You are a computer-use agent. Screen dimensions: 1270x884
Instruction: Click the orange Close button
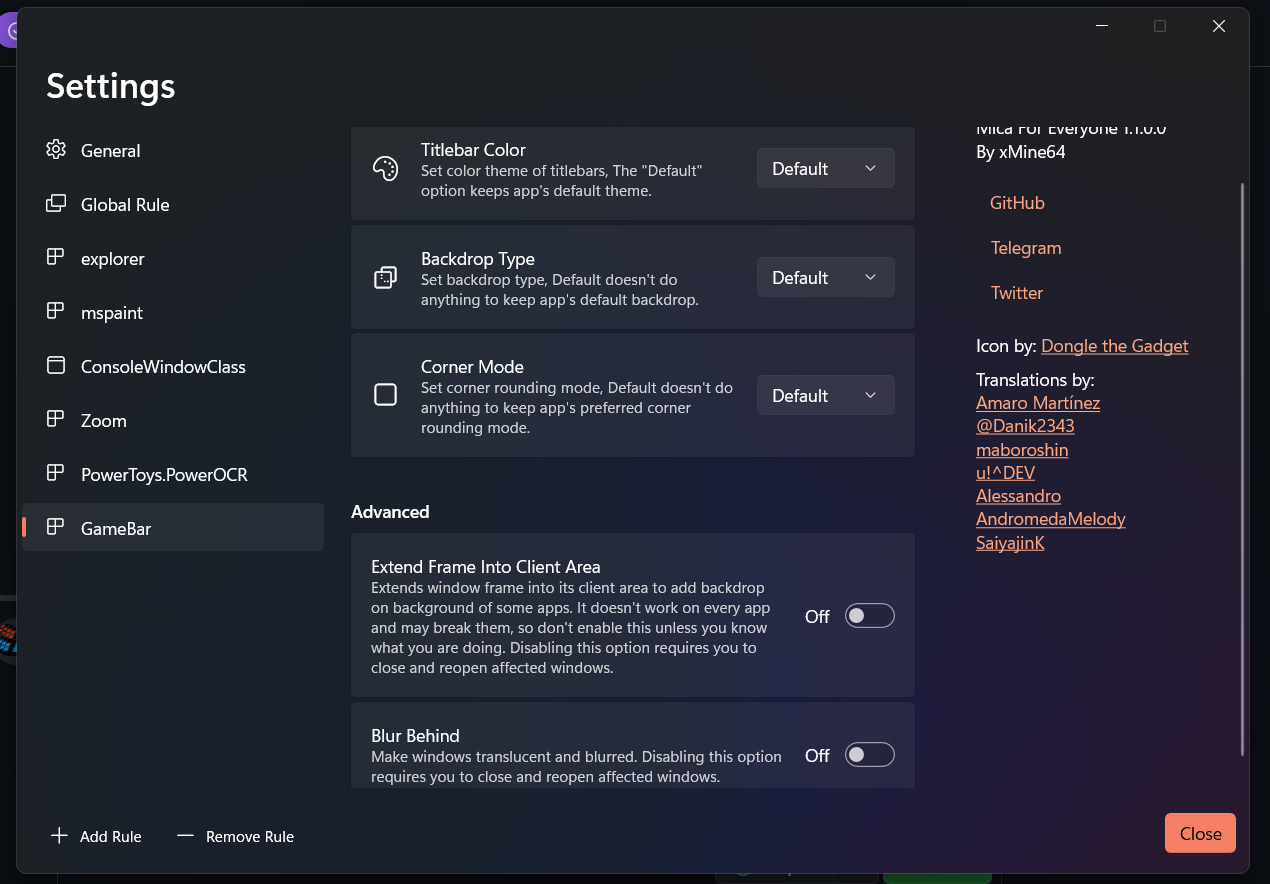[x=1200, y=833]
